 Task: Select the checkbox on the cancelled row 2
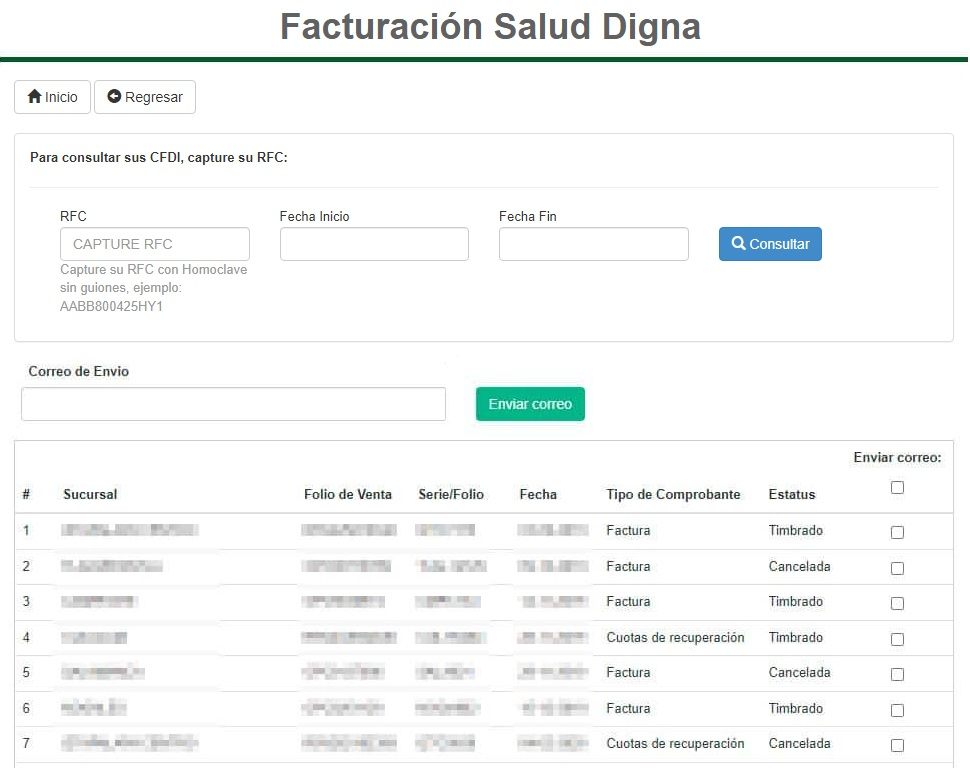(x=897, y=568)
